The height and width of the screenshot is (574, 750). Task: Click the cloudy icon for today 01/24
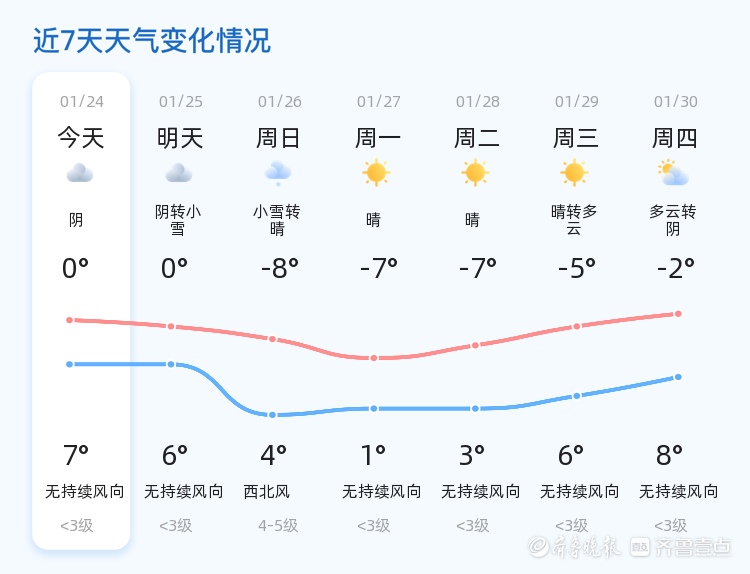(80, 173)
